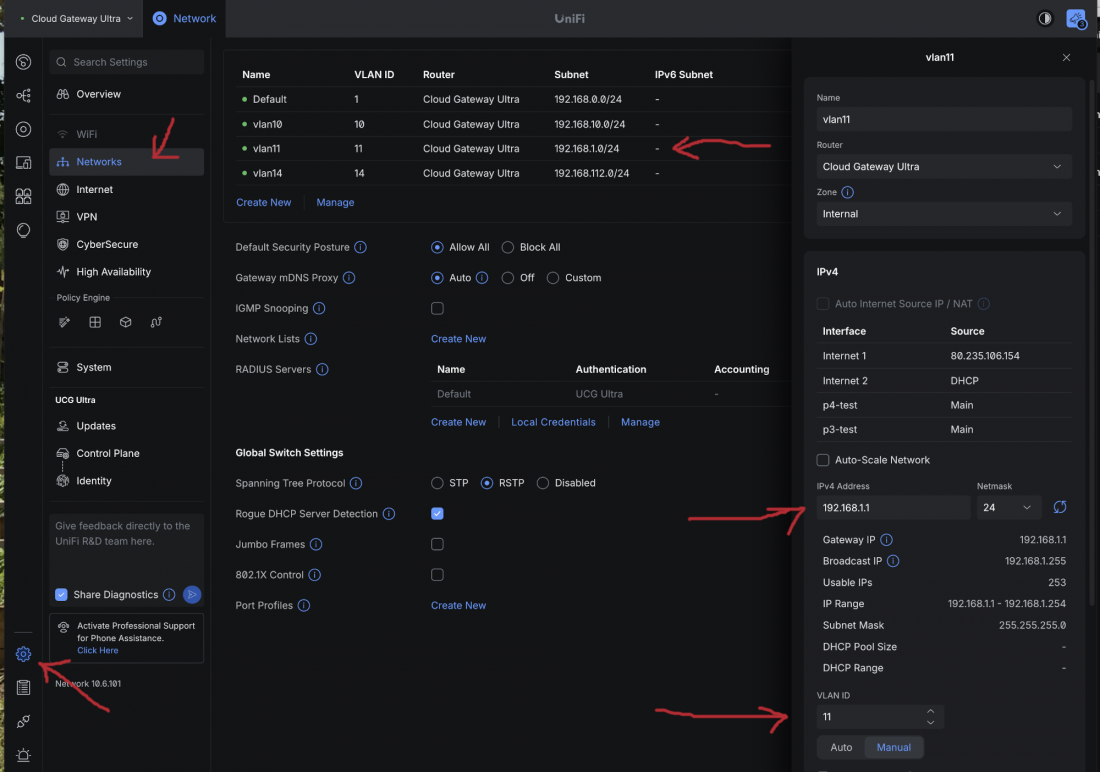Open the Policy Engine cube icon

coord(126,322)
